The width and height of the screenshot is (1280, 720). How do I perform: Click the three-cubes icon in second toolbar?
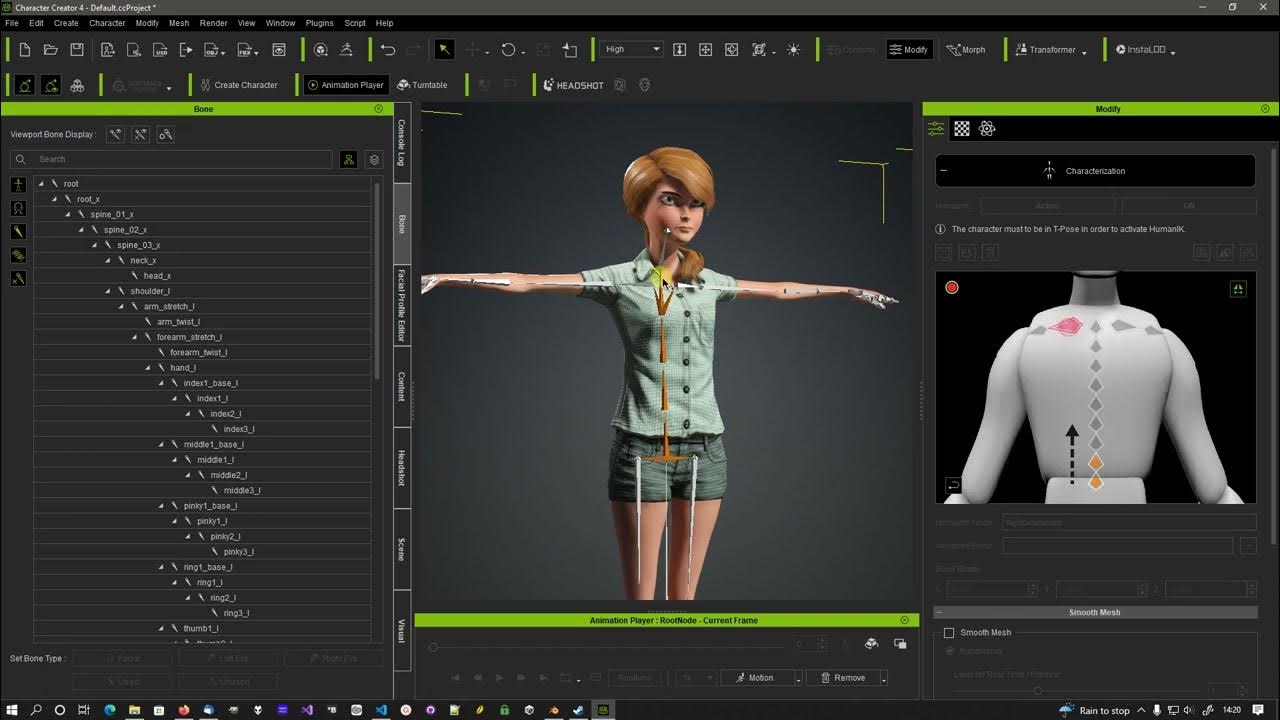pos(77,85)
